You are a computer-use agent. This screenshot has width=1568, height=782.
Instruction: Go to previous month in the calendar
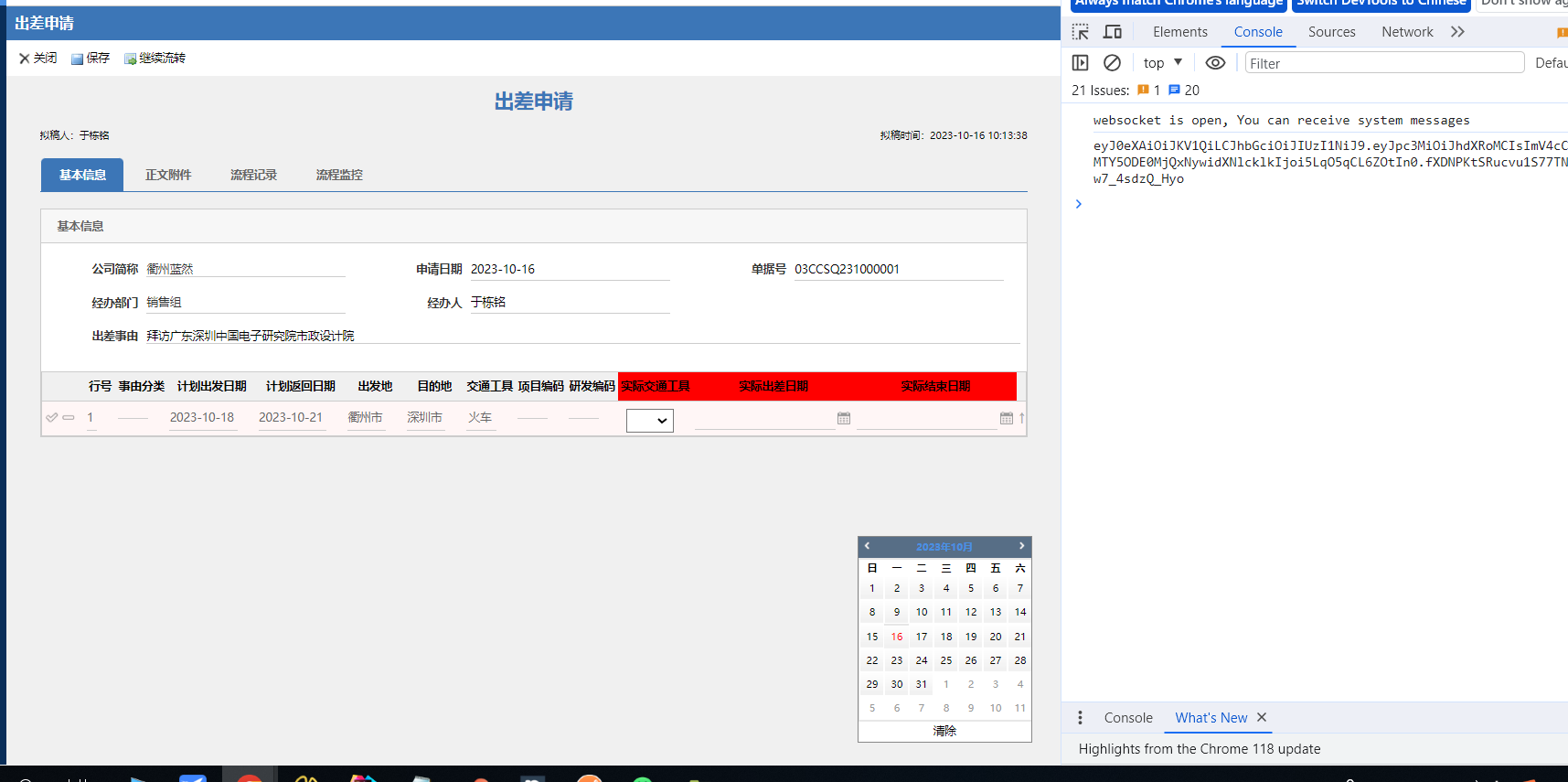click(x=868, y=546)
